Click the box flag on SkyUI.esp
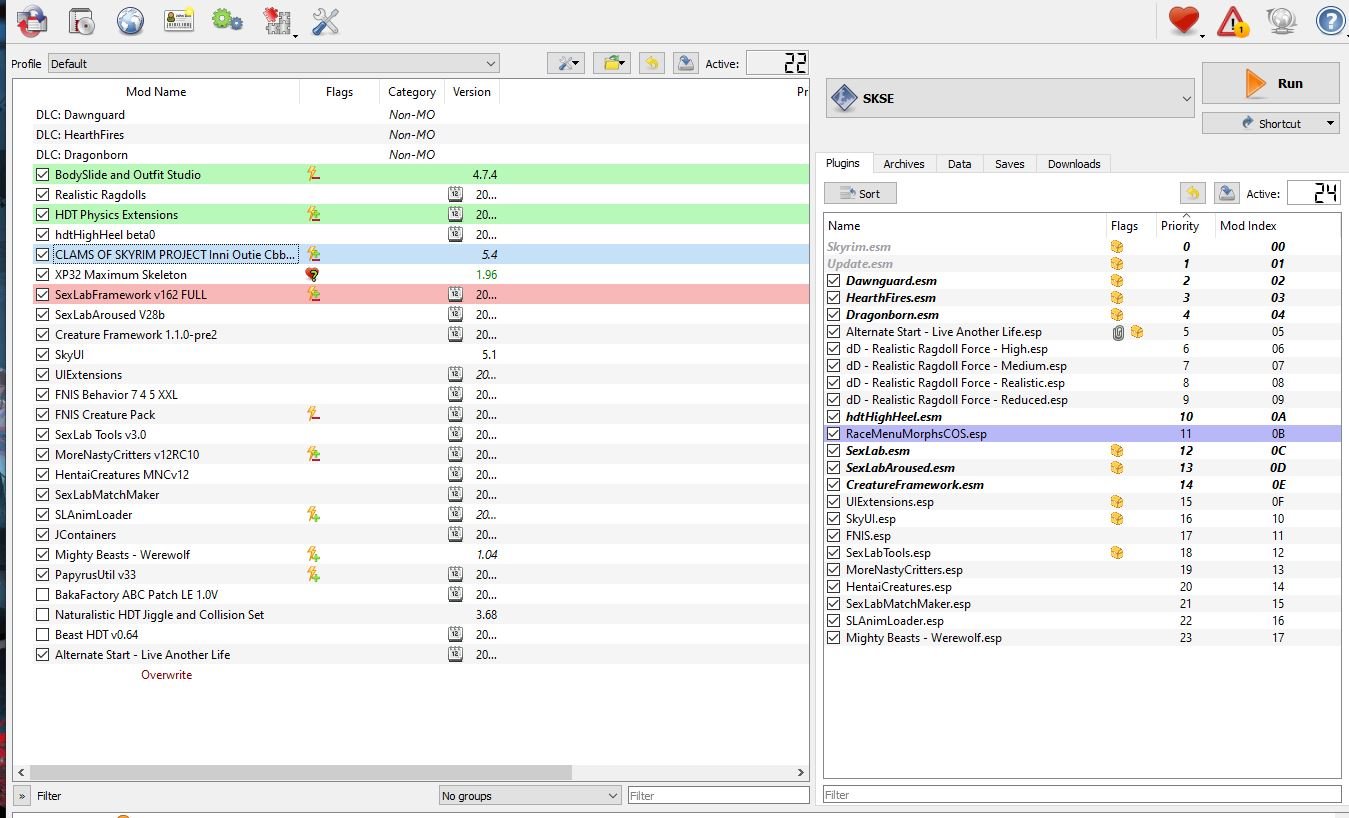 point(1117,519)
